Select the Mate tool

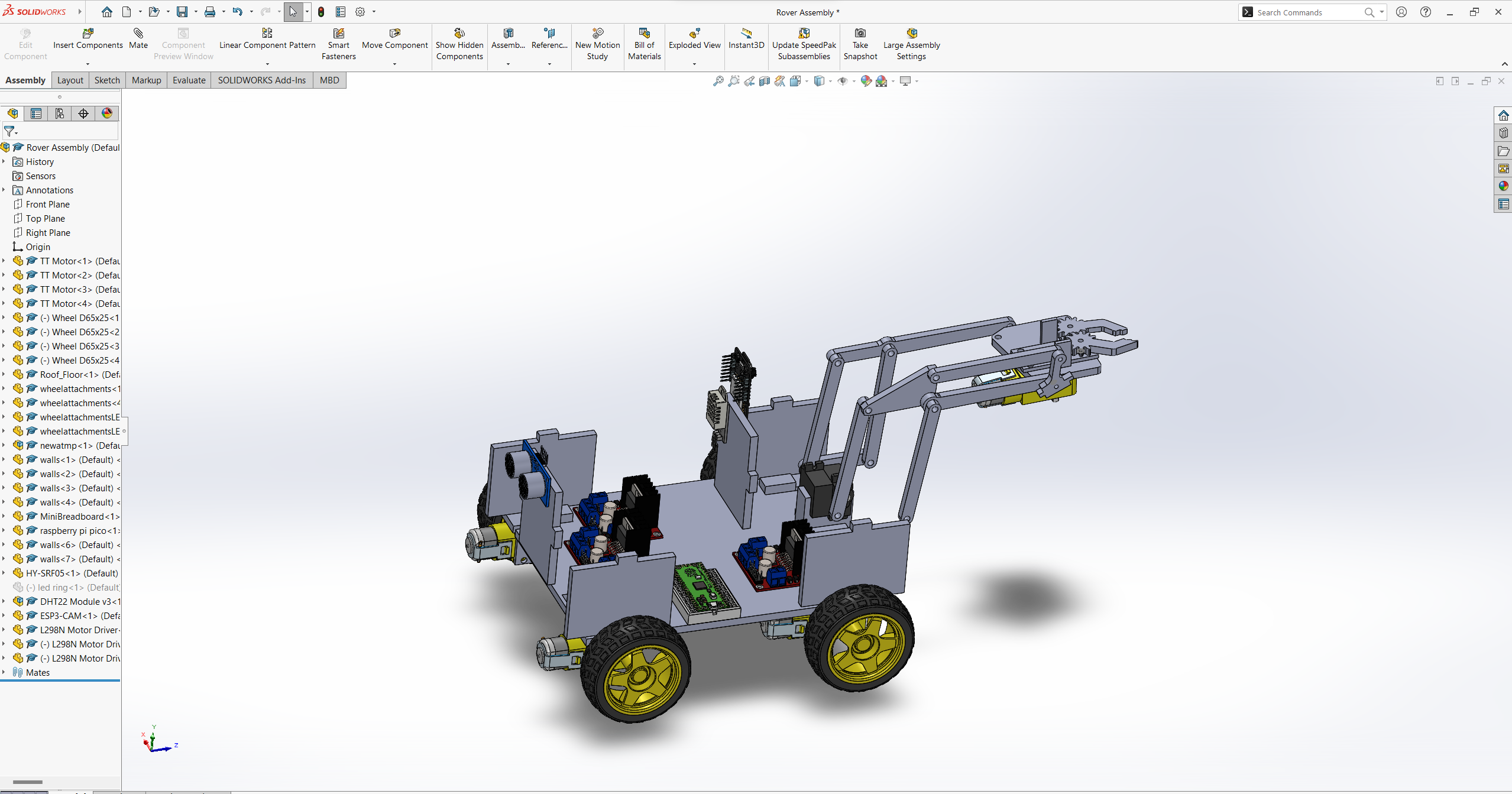[138, 39]
